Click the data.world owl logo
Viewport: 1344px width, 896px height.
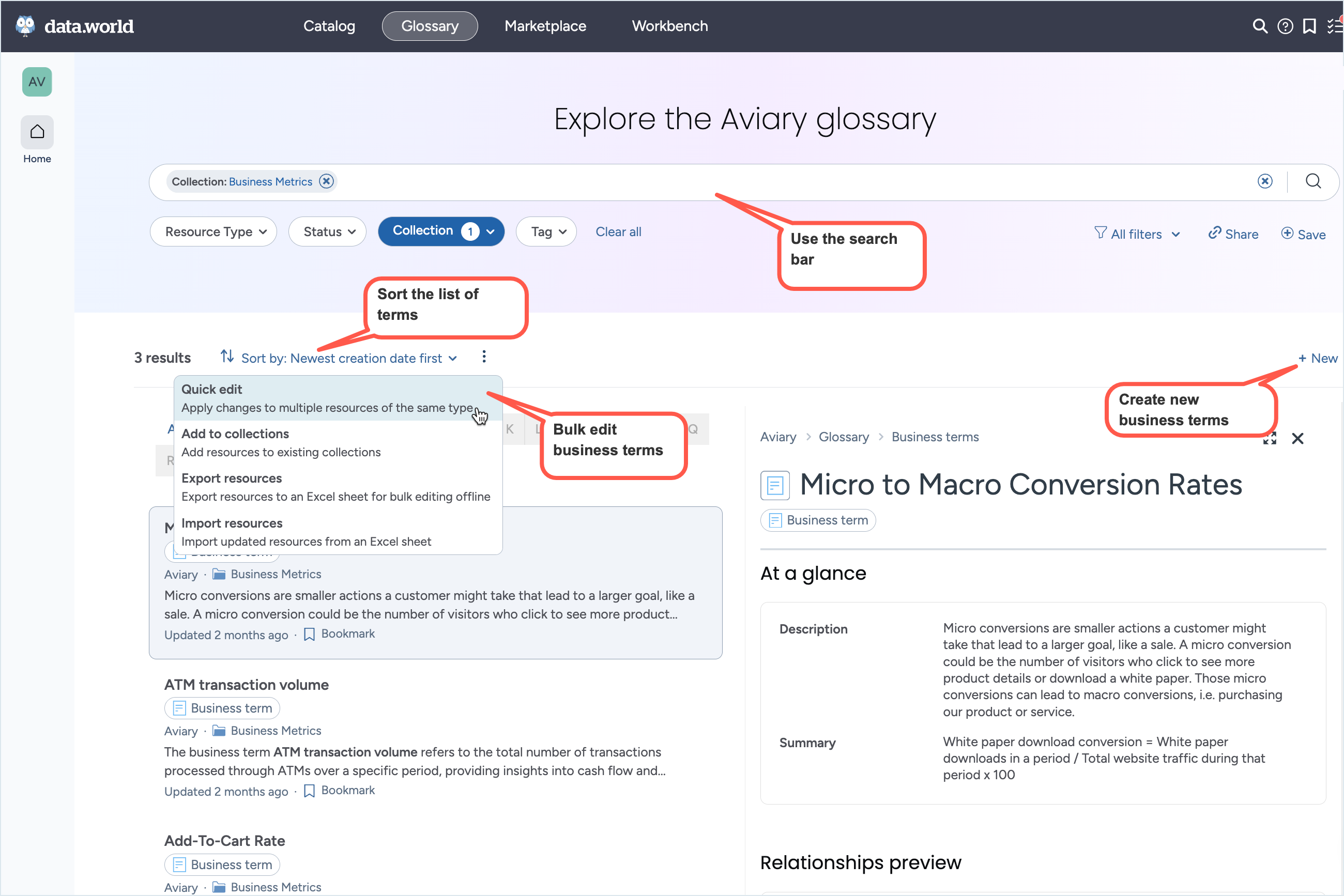click(x=25, y=26)
